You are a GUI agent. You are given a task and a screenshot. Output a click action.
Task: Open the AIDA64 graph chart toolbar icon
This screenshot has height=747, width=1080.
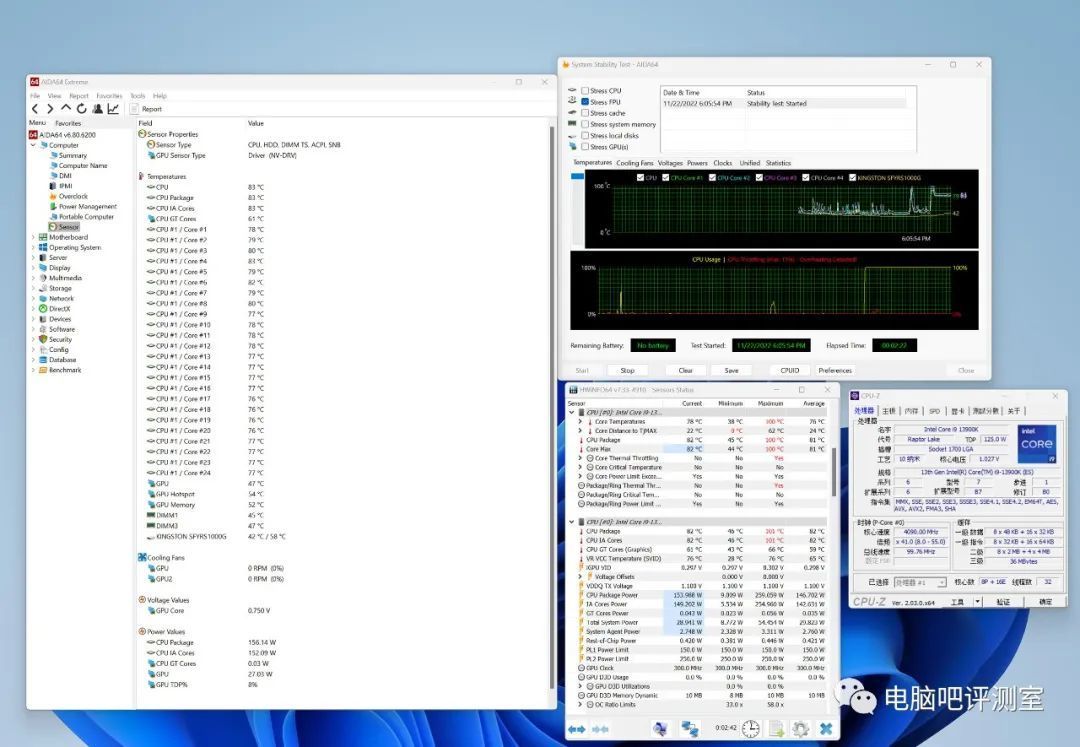113,109
